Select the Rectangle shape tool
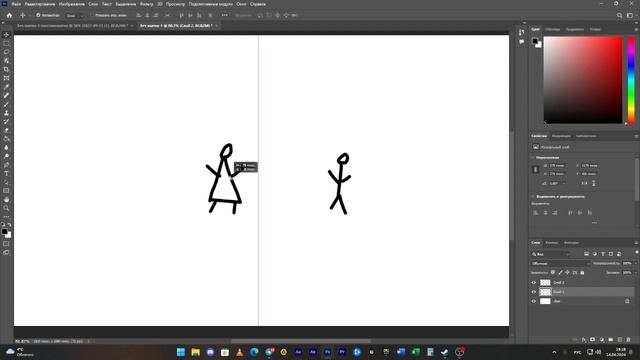The height and width of the screenshot is (360, 640). pos(6,191)
